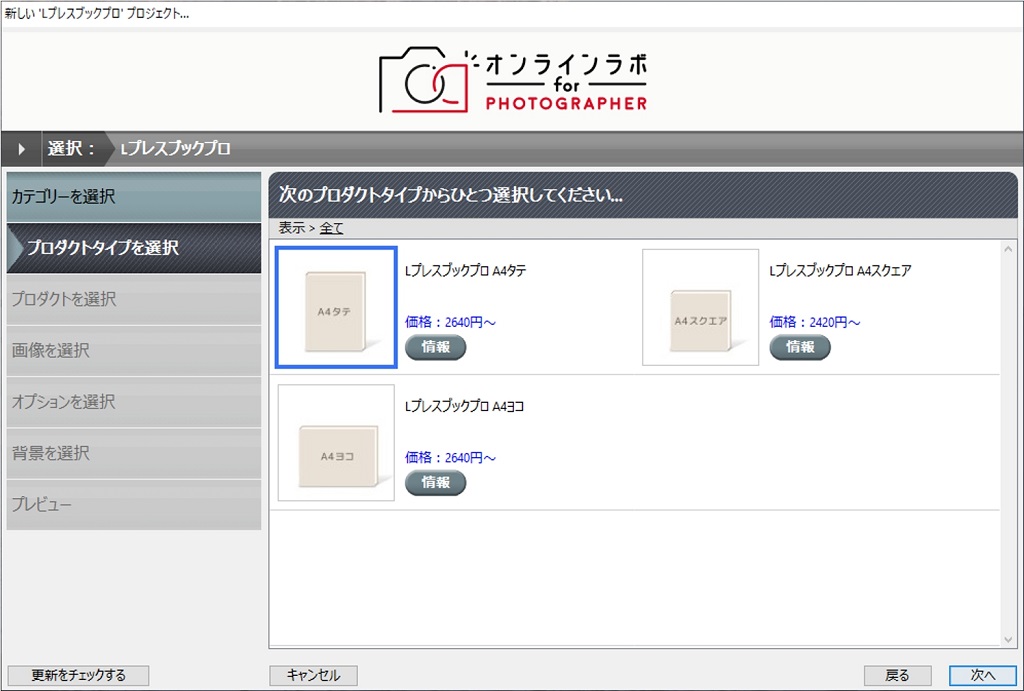Click the 戻る button

pos(897,675)
